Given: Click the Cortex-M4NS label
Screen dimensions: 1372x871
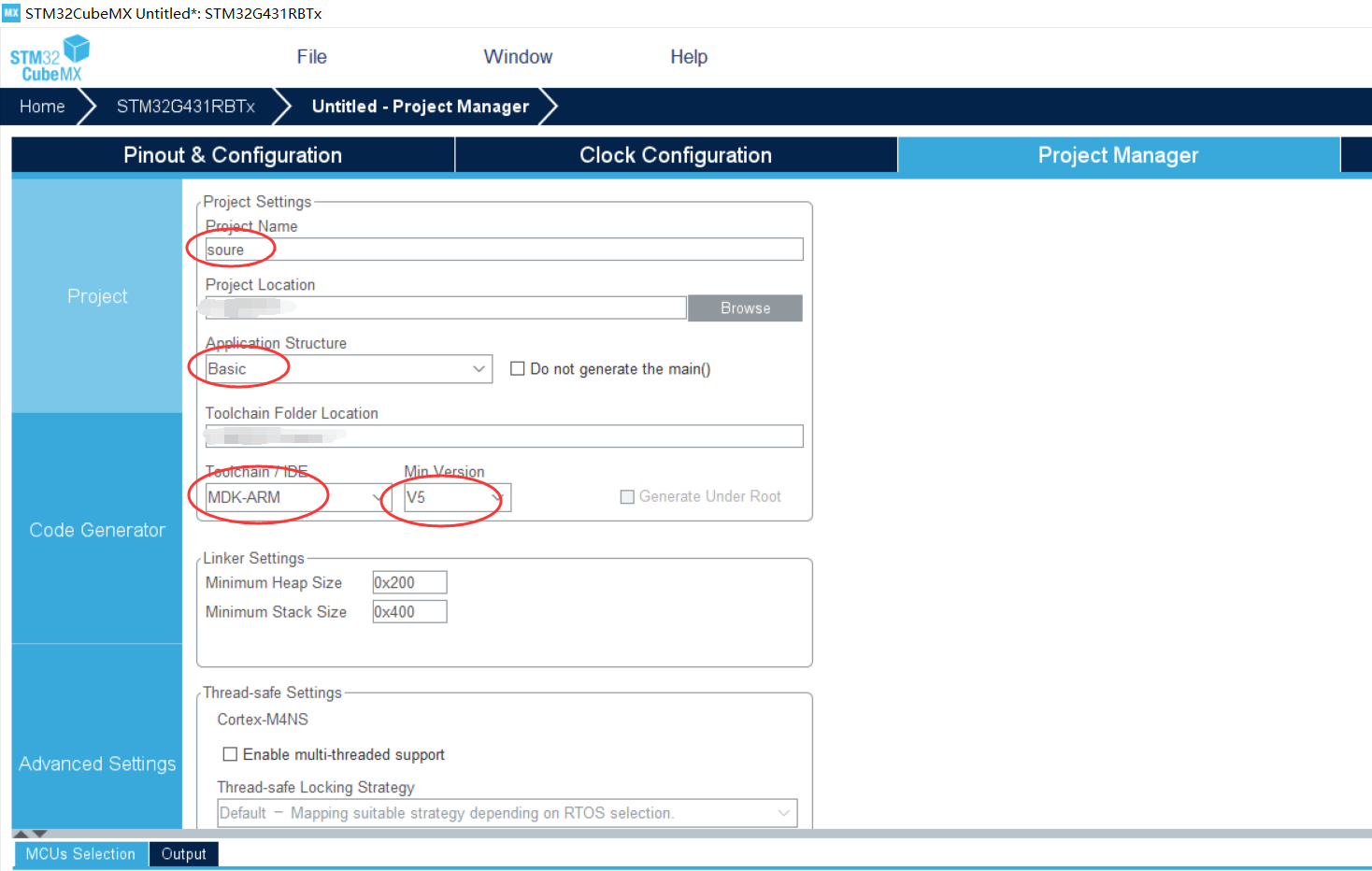Looking at the screenshot, I should (263, 720).
